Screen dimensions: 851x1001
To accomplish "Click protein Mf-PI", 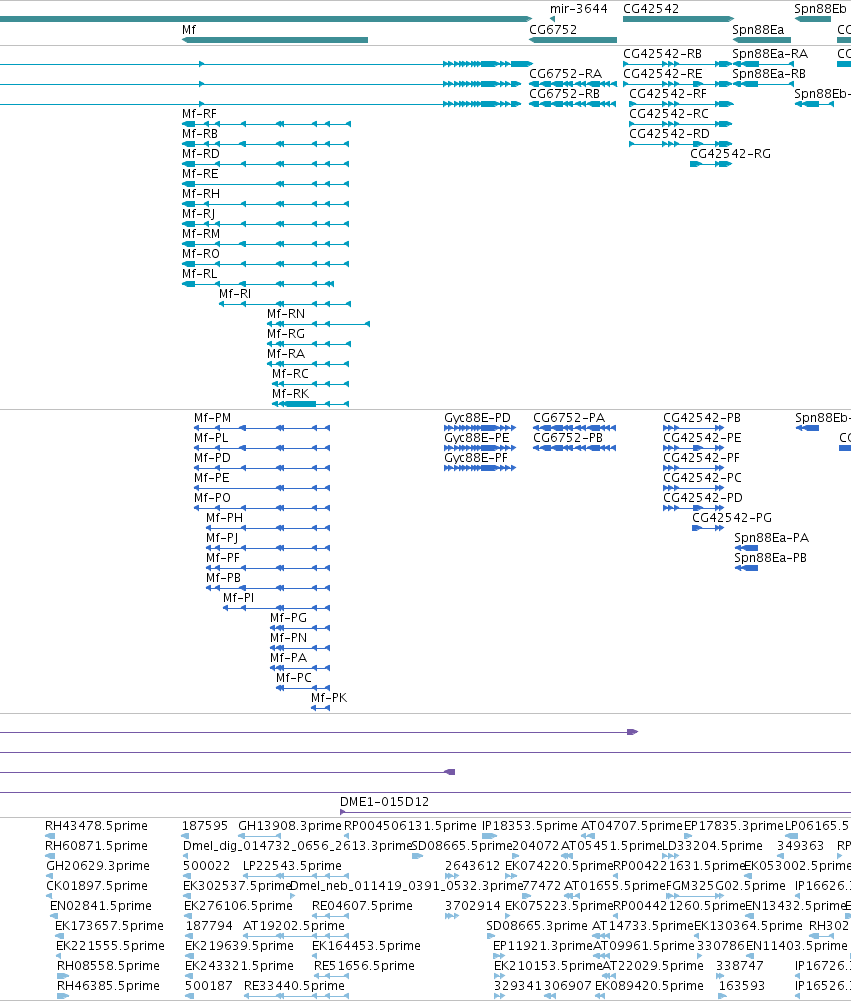I will (238, 598).
